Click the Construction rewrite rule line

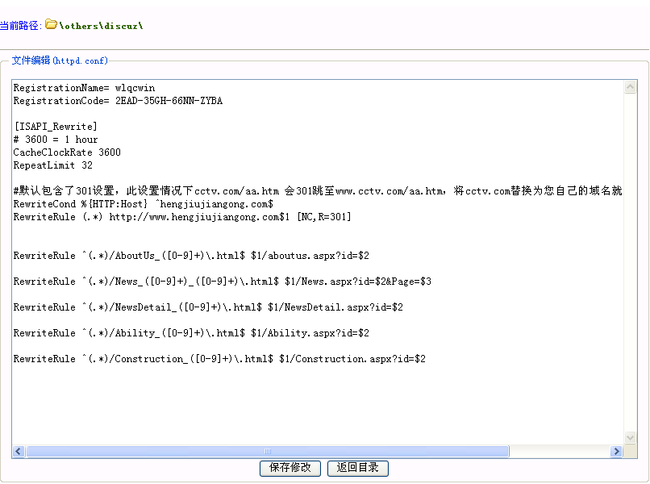pos(219,359)
